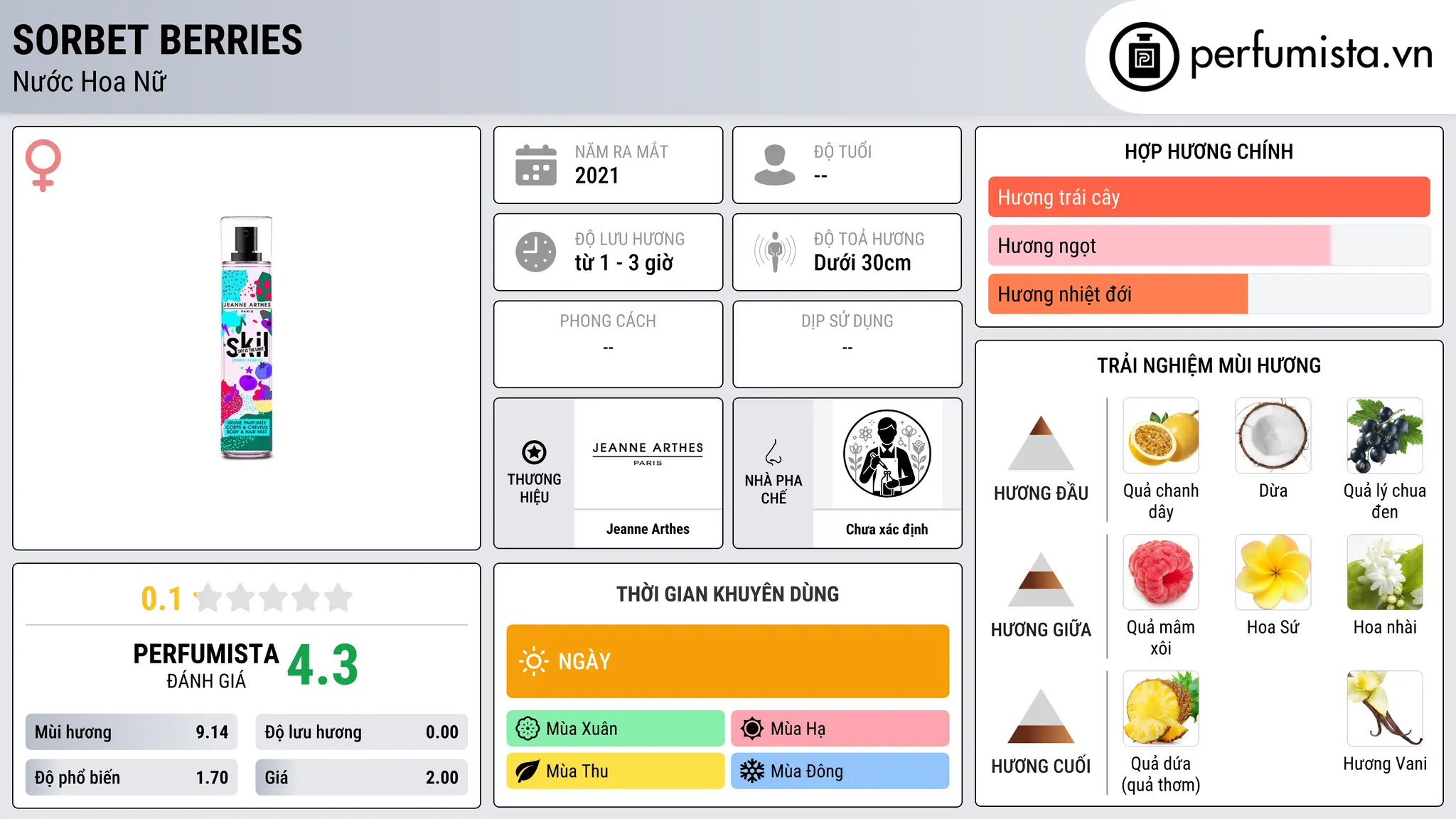The height and width of the screenshot is (819, 1456).
Task: Click the perfumer illustration above Chưa xác định
Action: (887, 454)
